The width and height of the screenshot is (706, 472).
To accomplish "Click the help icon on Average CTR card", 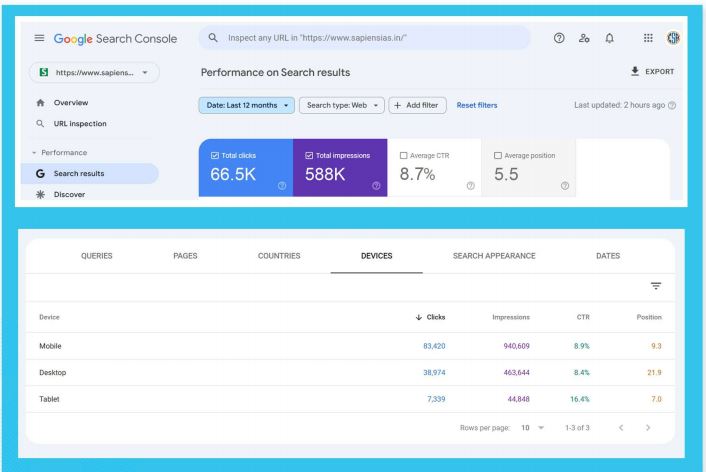I will tap(471, 186).
